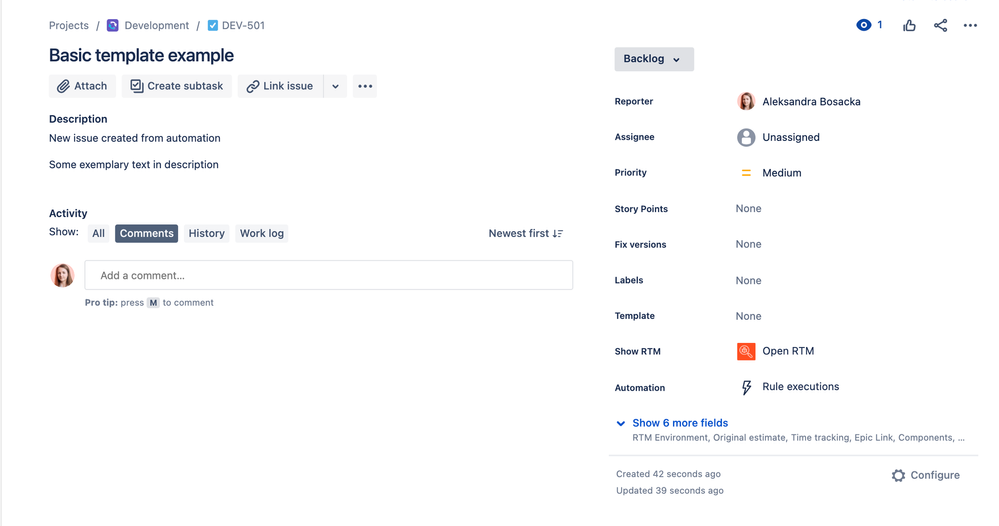Click Configure gear icon
Viewport: 999px width, 526px height.
pos(898,475)
